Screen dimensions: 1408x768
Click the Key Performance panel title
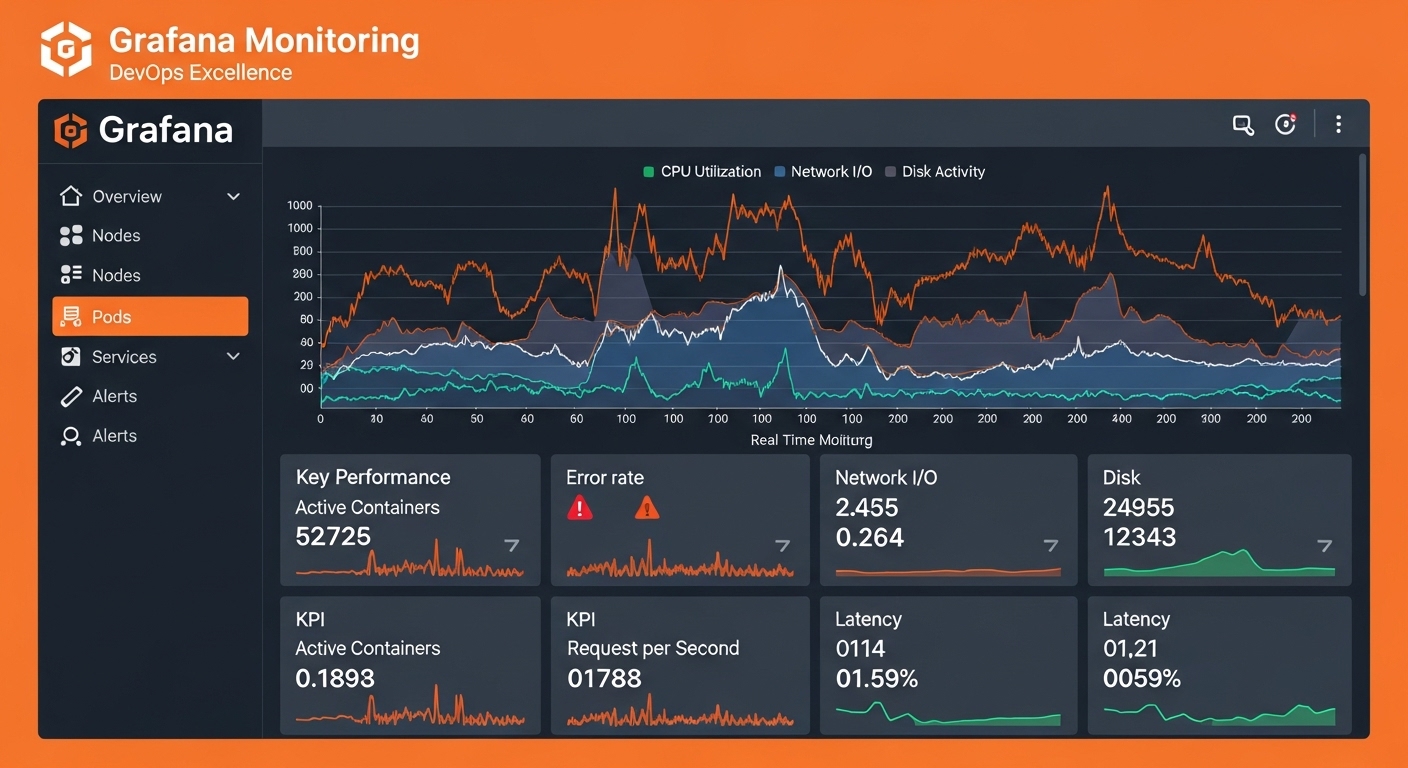pyautogui.click(x=373, y=477)
